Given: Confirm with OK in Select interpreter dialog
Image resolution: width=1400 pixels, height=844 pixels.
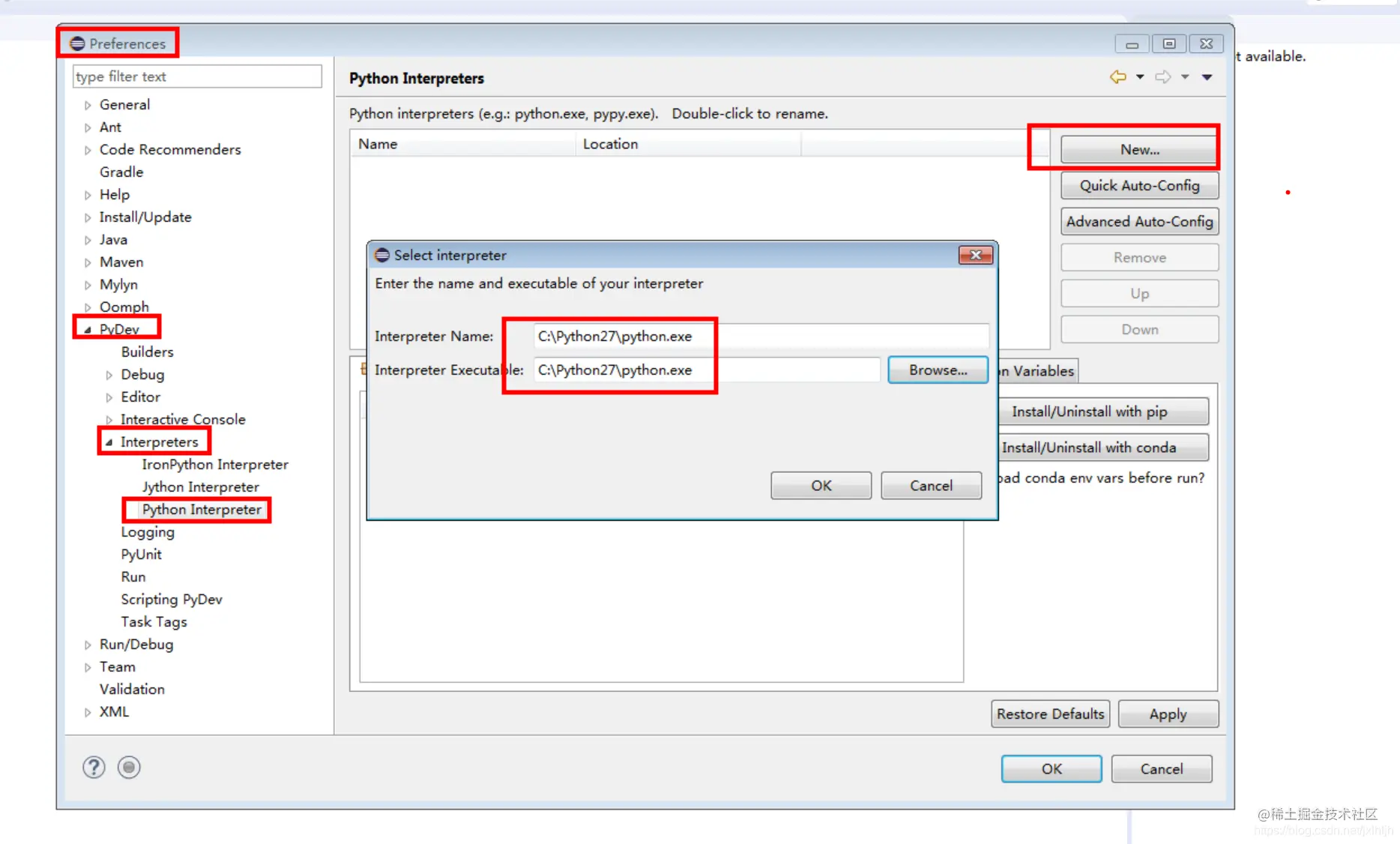Looking at the screenshot, I should pyautogui.click(x=821, y=486).
